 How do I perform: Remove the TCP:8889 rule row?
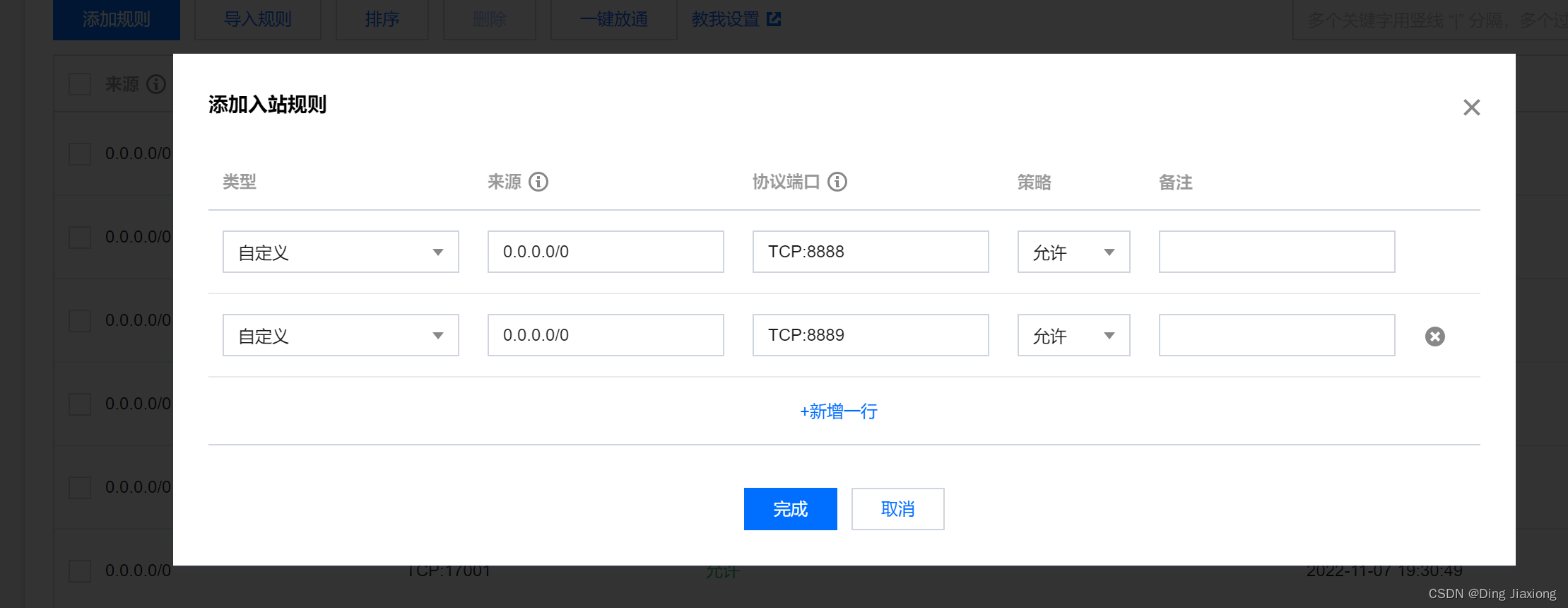point(1434,337)
